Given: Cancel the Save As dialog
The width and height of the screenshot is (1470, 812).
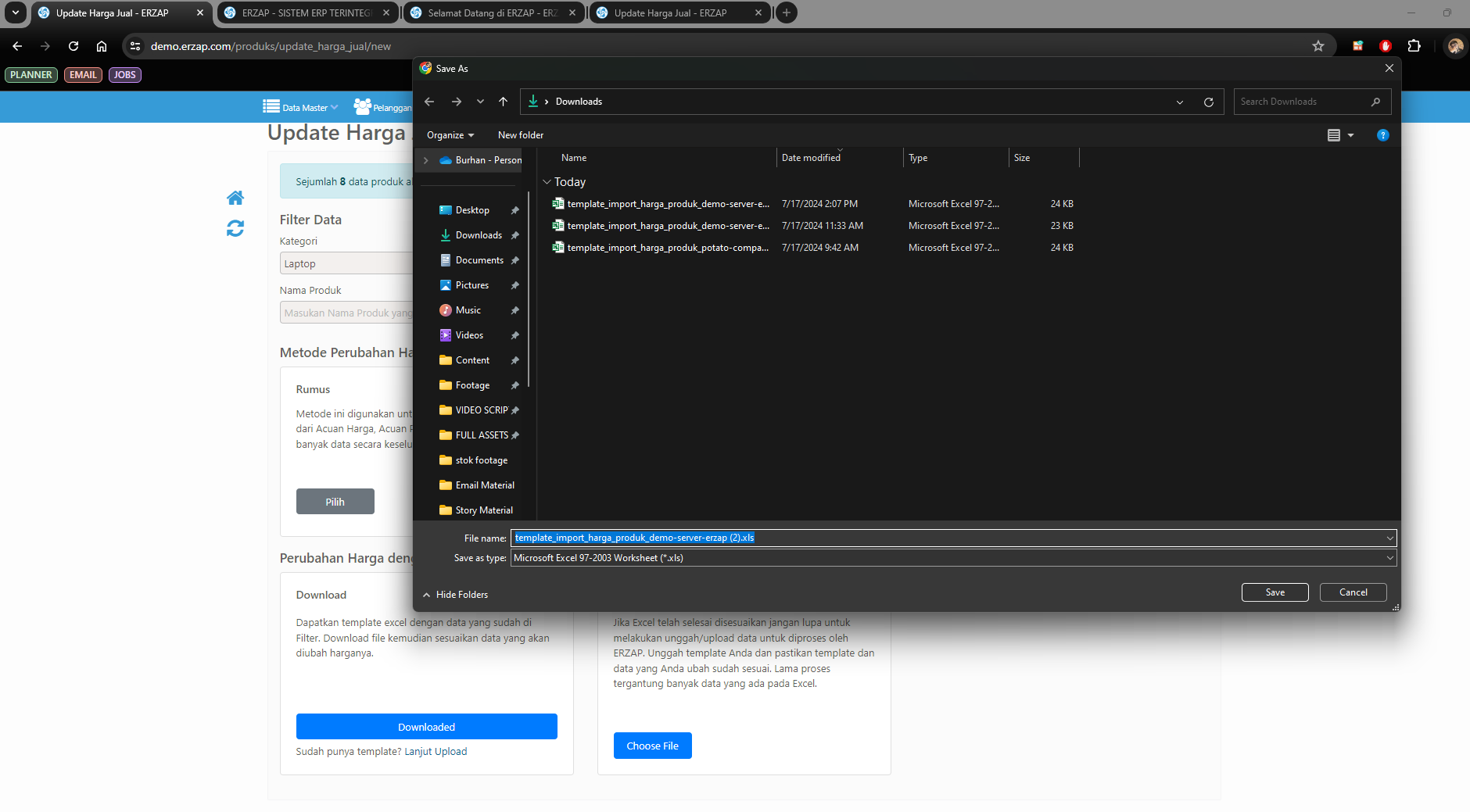Looking at the screenshot, I should [x=1353, y=592].
